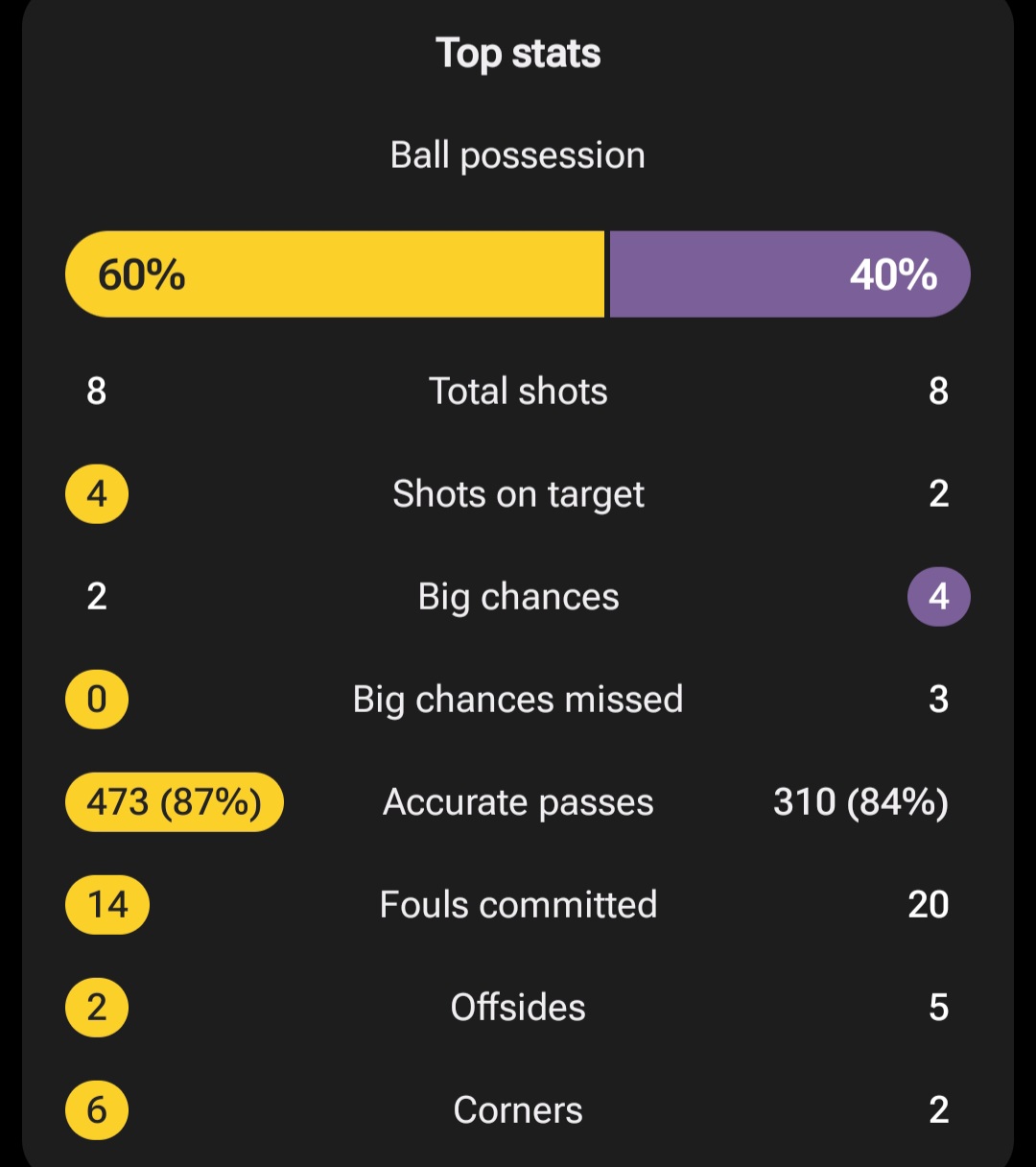This screenshot has height=1167, width=1036.
Task: Tap the Accurate passes label
Action: [518, 802]
